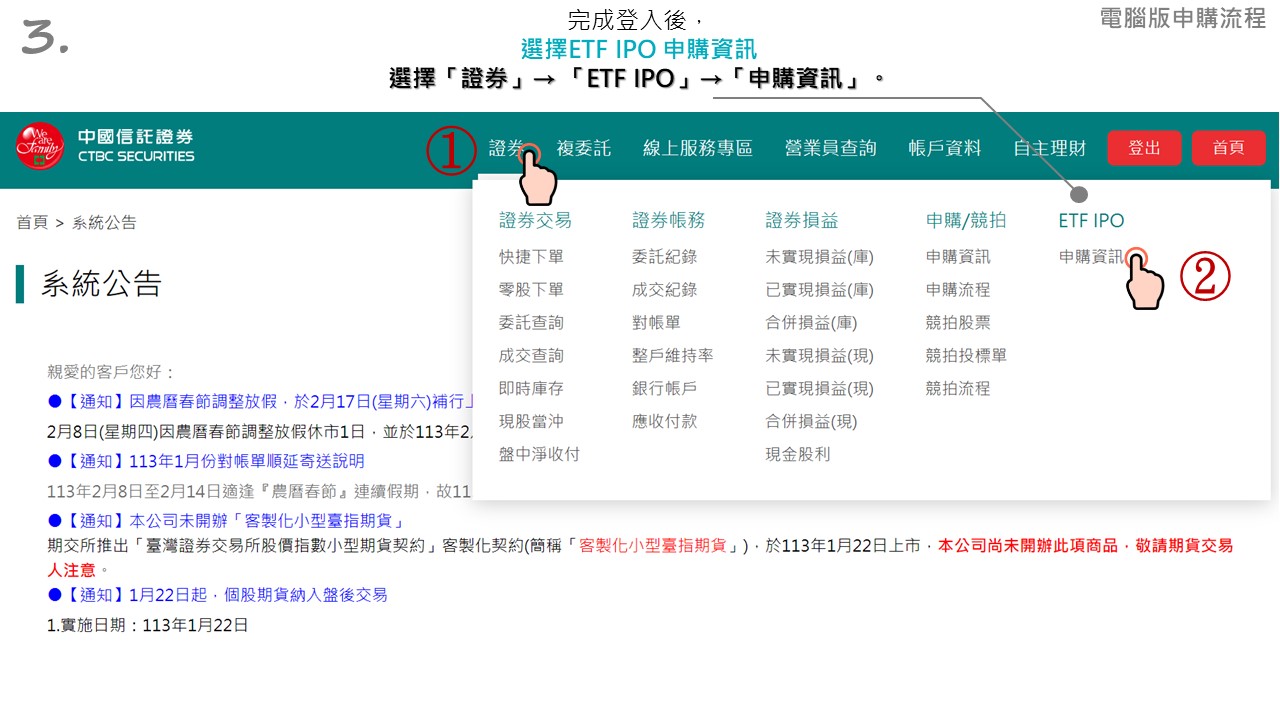Image resolution: width=1280 pixels, height=720 pixels.
Task: Open notice about 農曆春節調整放假
Action: point(259,402)
